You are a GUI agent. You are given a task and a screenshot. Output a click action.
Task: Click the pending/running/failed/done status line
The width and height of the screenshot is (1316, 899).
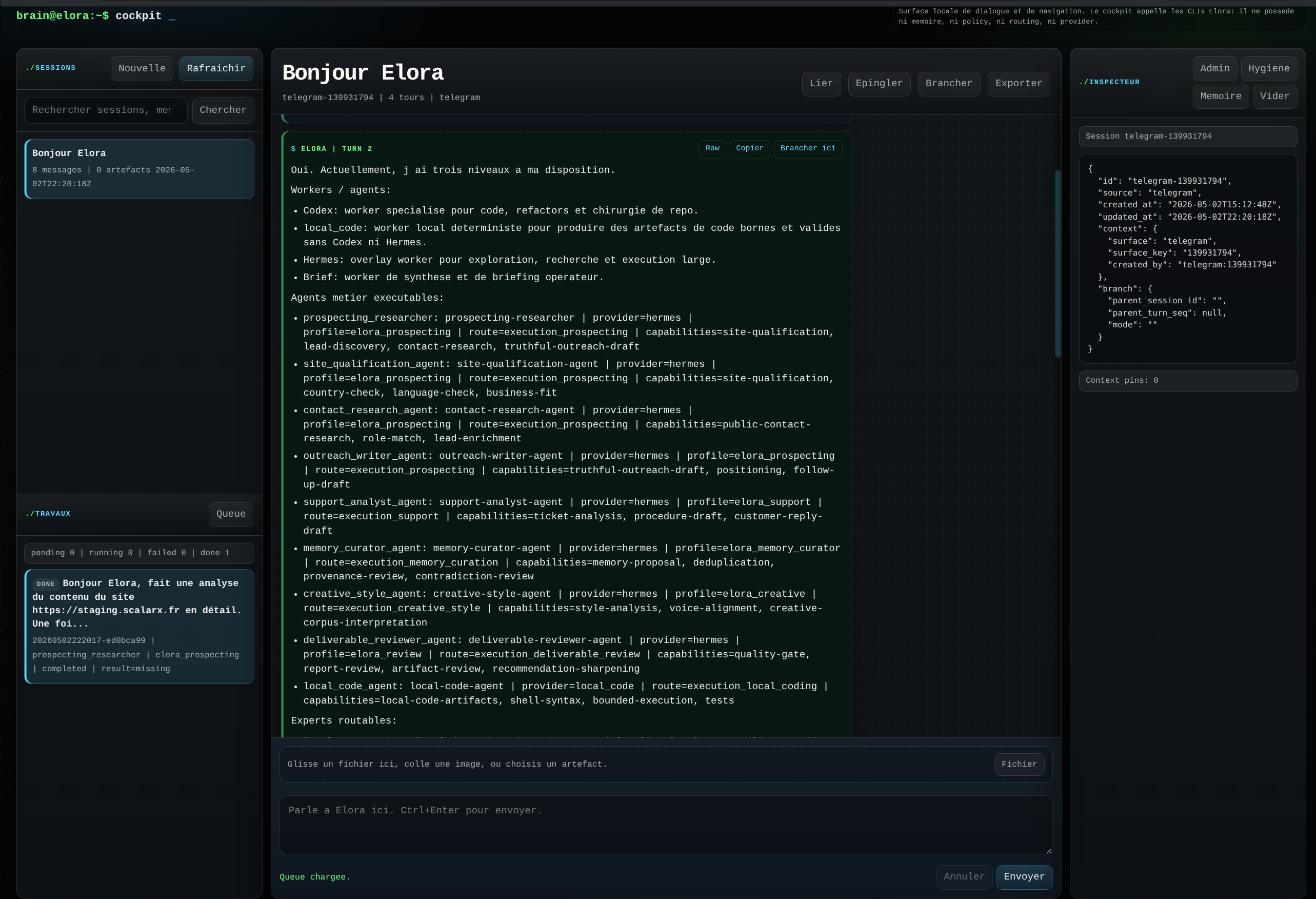pos(139,553)
